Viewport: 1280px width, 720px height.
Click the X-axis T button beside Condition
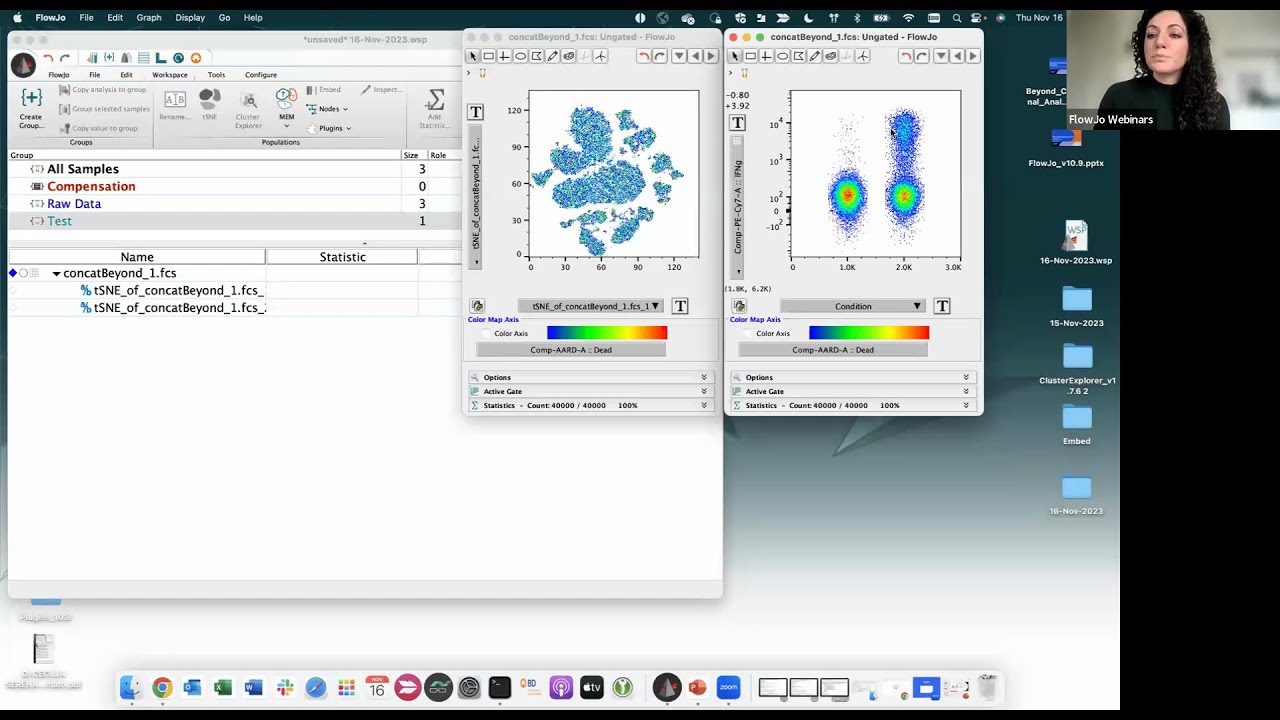942,306
